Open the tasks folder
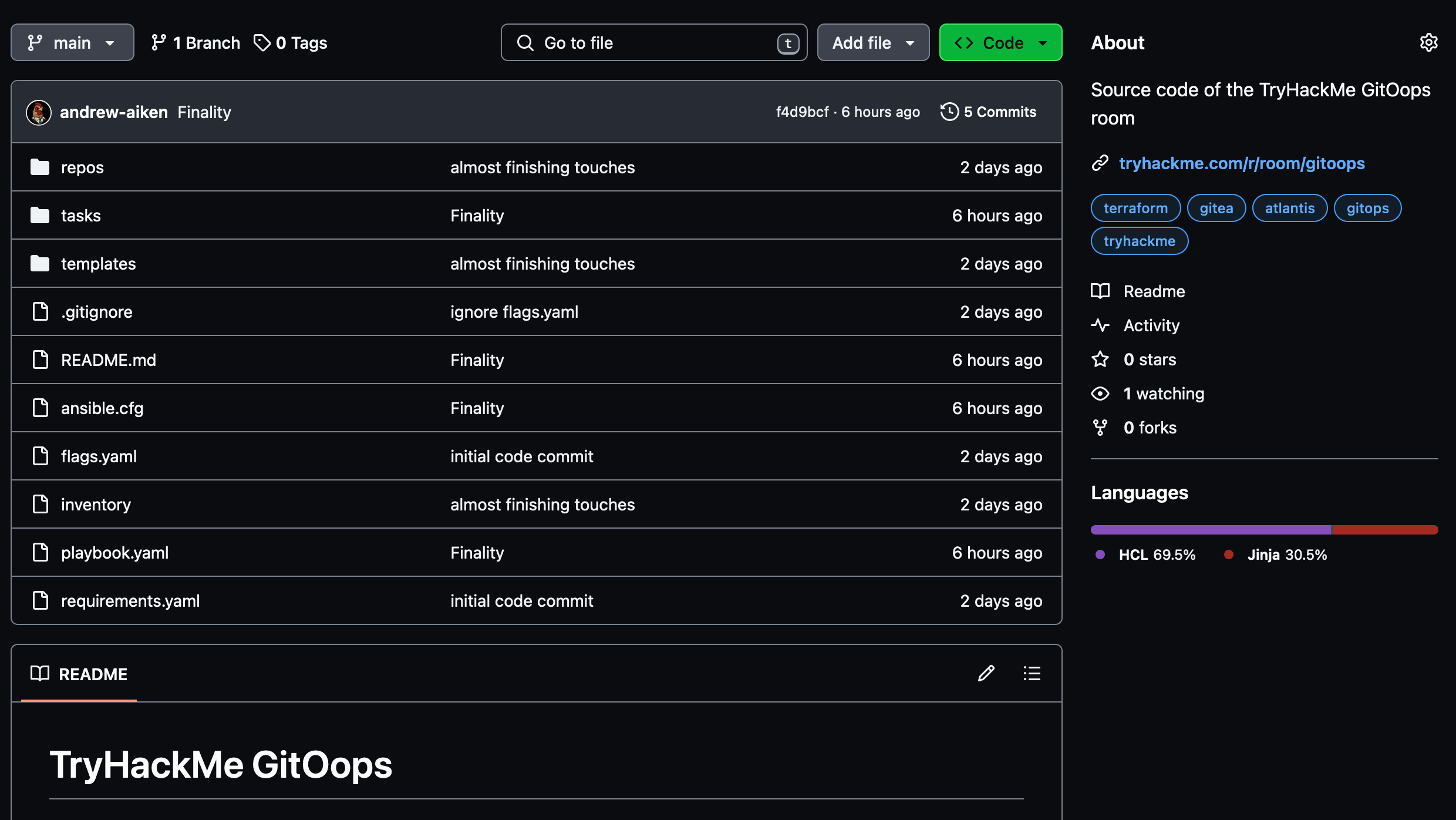1456x820 pixels. (x=81, y=216)
